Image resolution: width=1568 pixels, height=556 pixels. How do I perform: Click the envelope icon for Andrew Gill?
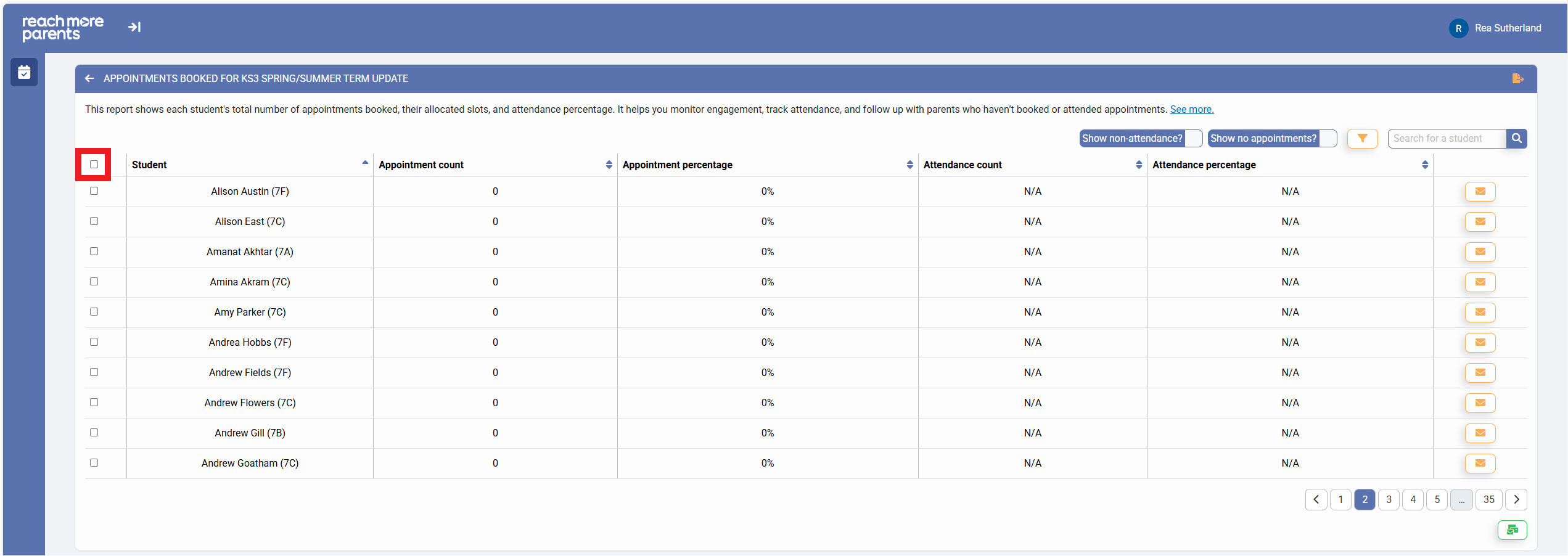point(1480,433)
